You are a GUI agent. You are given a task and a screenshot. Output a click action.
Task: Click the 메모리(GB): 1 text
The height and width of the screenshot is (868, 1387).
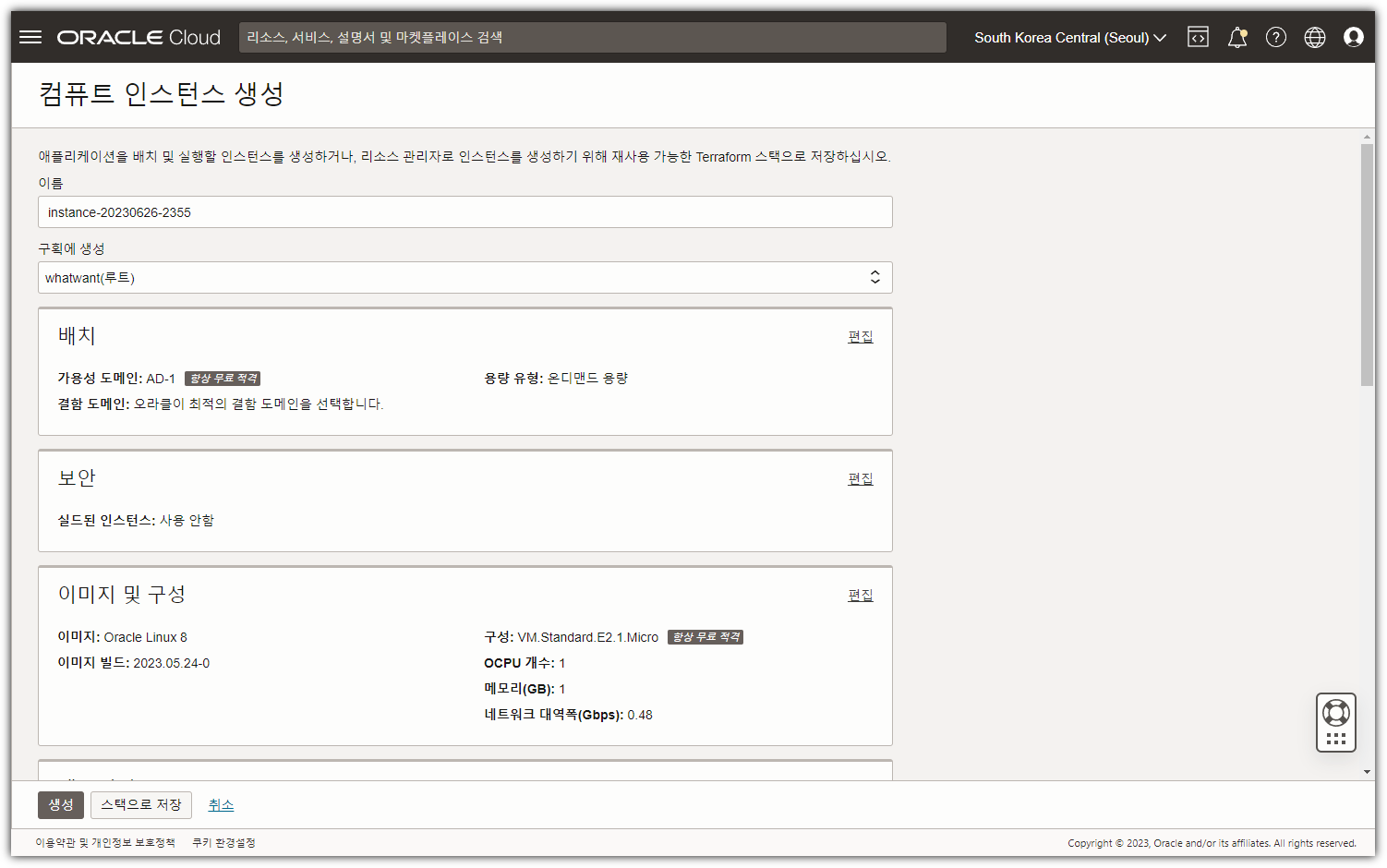pos(525,689)
